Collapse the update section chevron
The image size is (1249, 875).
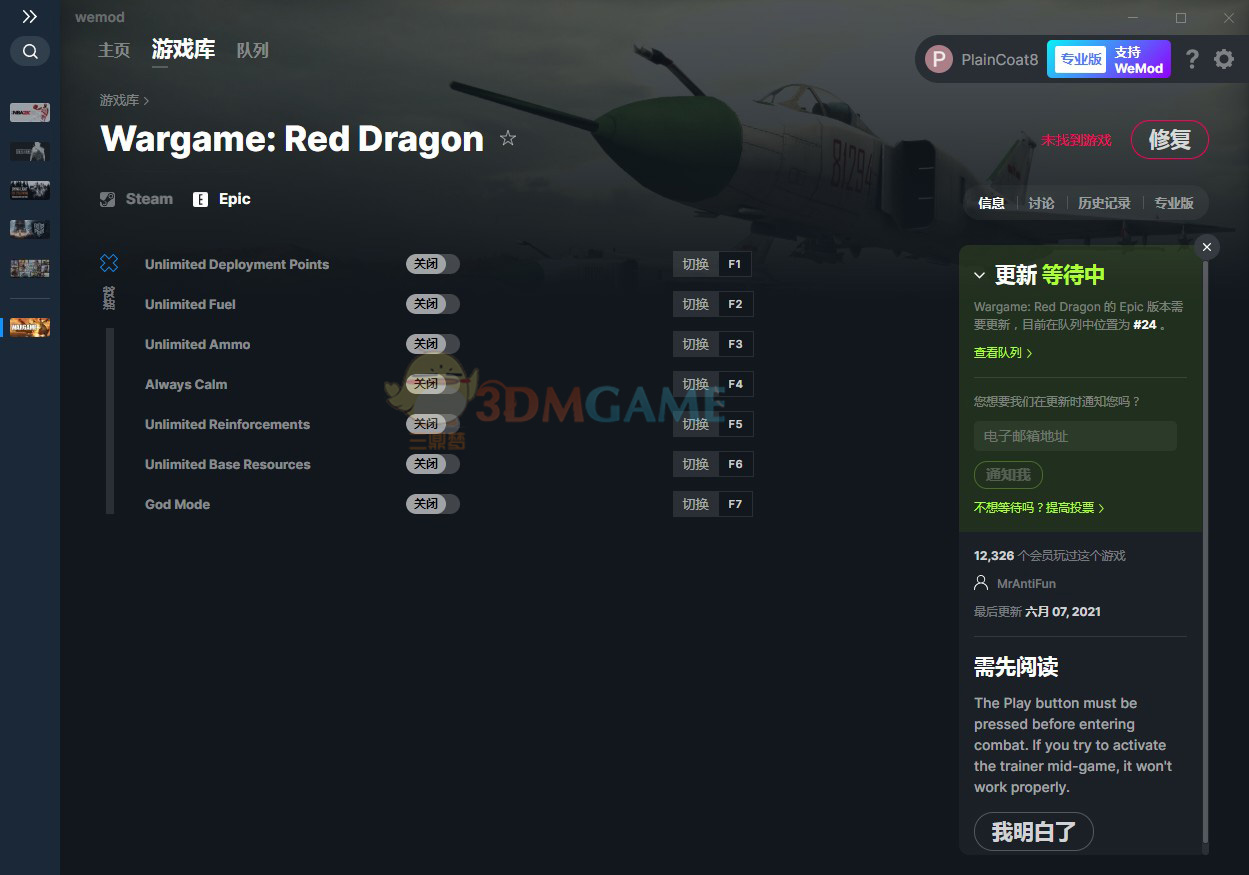980,275
